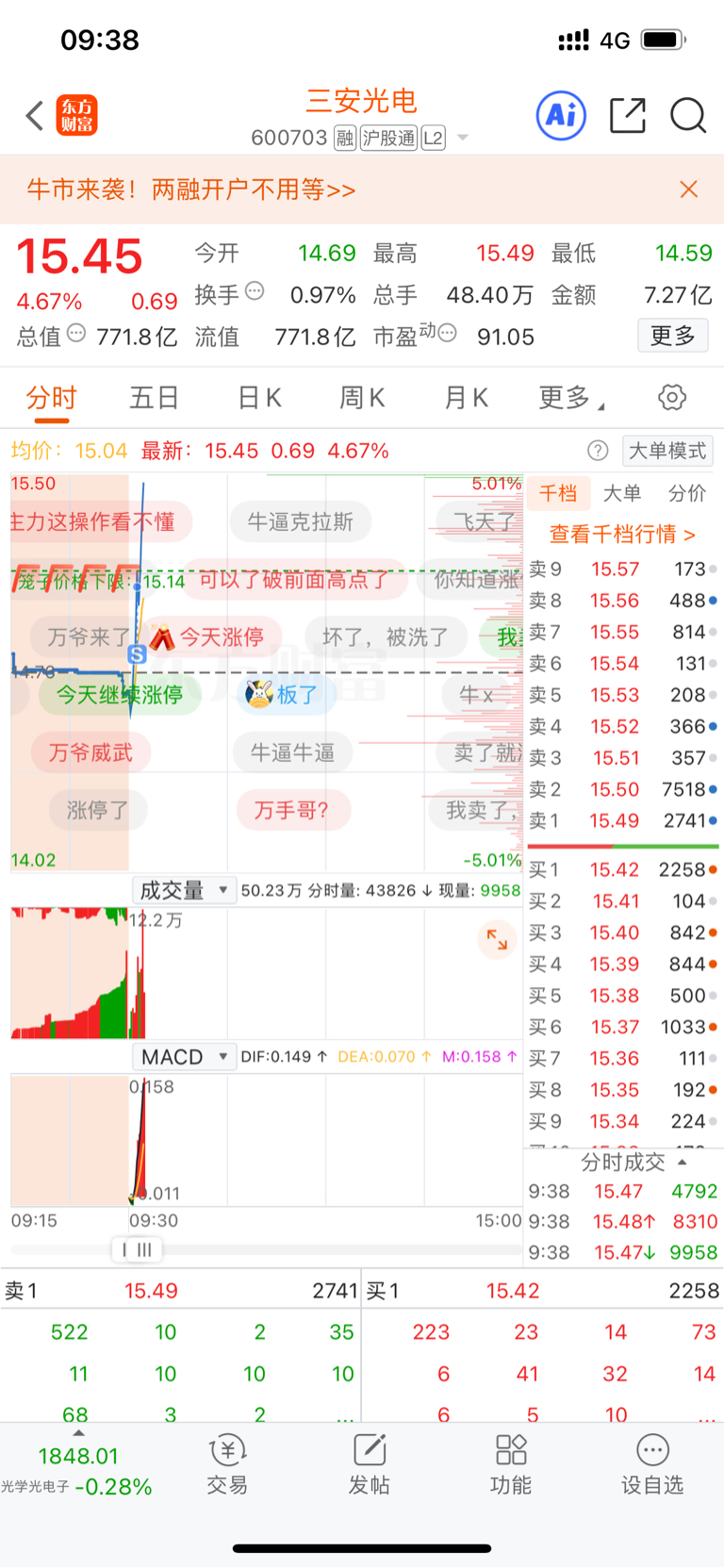Tap the 坏了，被洗了 comment bubble
This screenshot has width=724, height=1568.
pyautogui.click(x=386, y=637)
